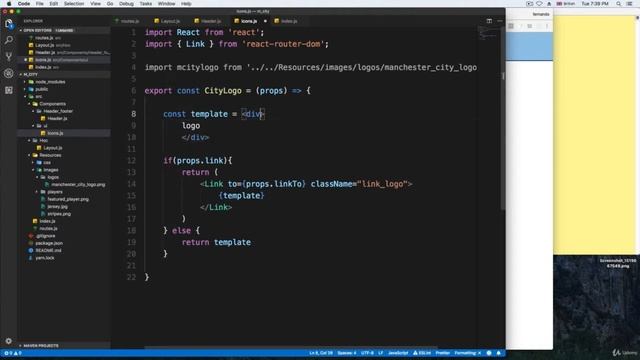The width and height of the screenshot is (640, 360).
Task: Click the Prettier status item
Action: [x=442, y=353]
